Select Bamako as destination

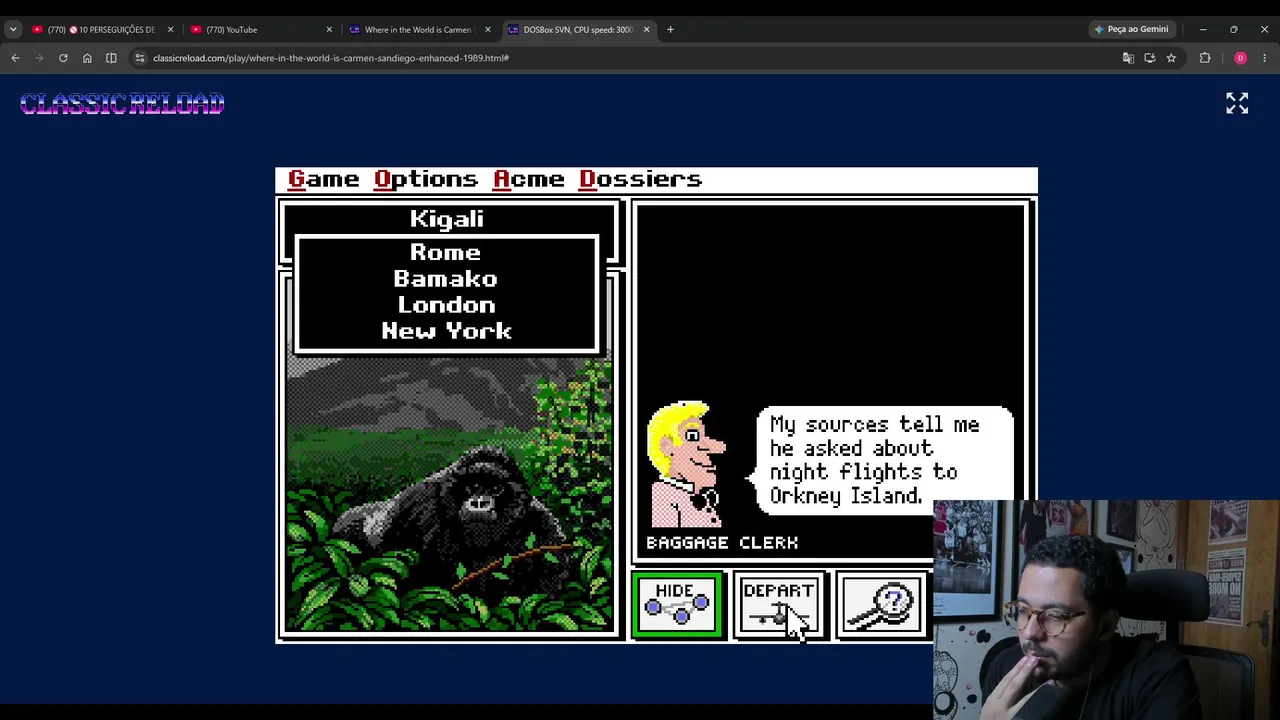tap(446, 279)
